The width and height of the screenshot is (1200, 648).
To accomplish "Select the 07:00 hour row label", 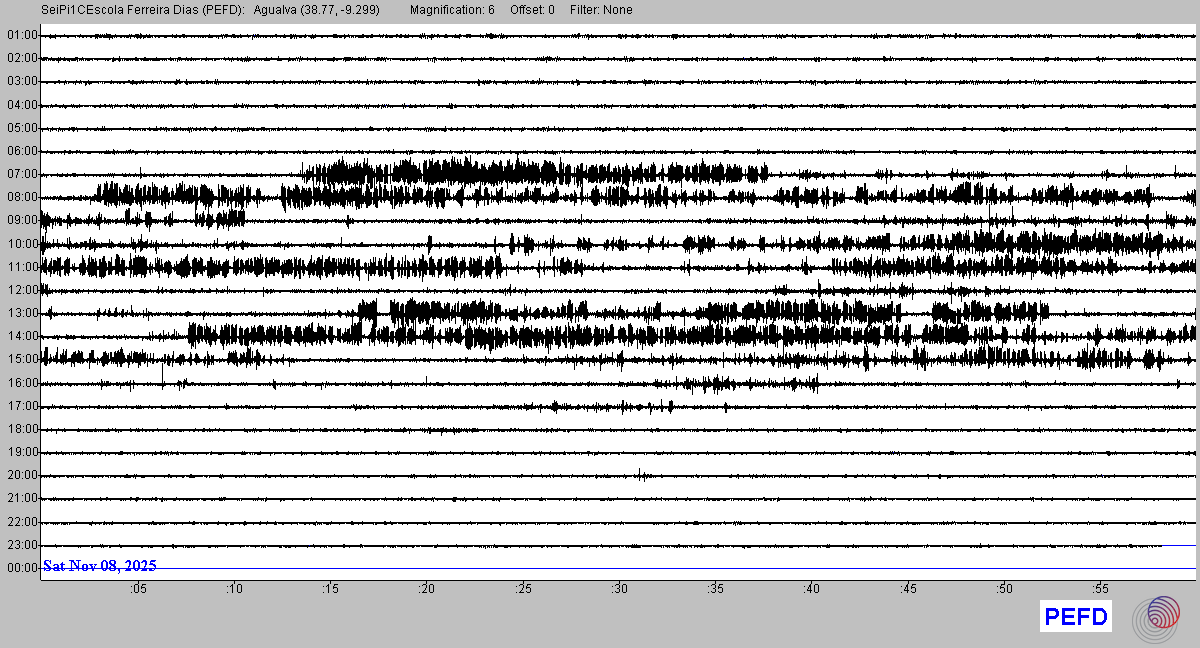I will 21,174.
